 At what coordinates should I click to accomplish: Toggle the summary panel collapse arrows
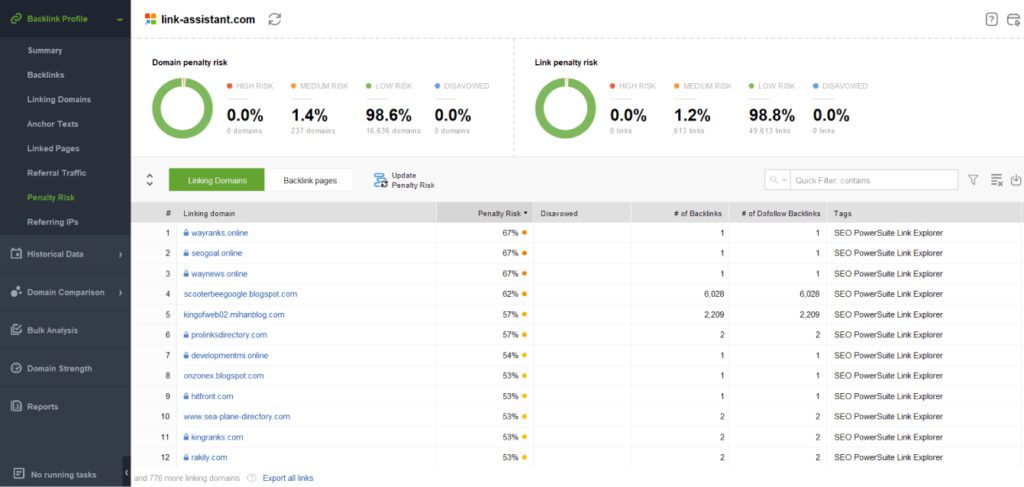click(x=149, y=180)
